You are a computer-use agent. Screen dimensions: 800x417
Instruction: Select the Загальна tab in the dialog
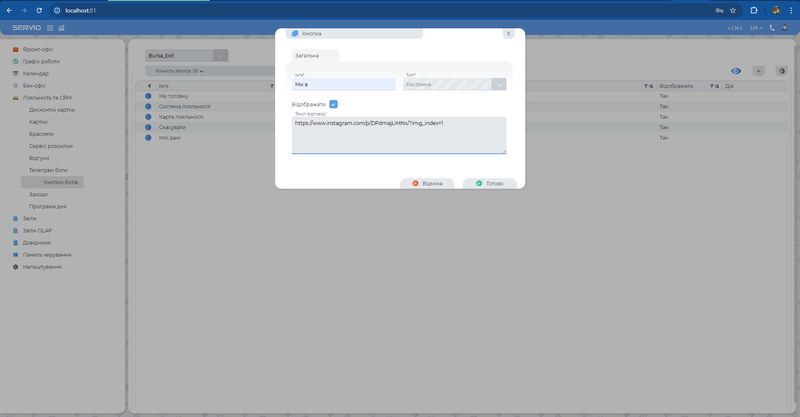(307, 56)
